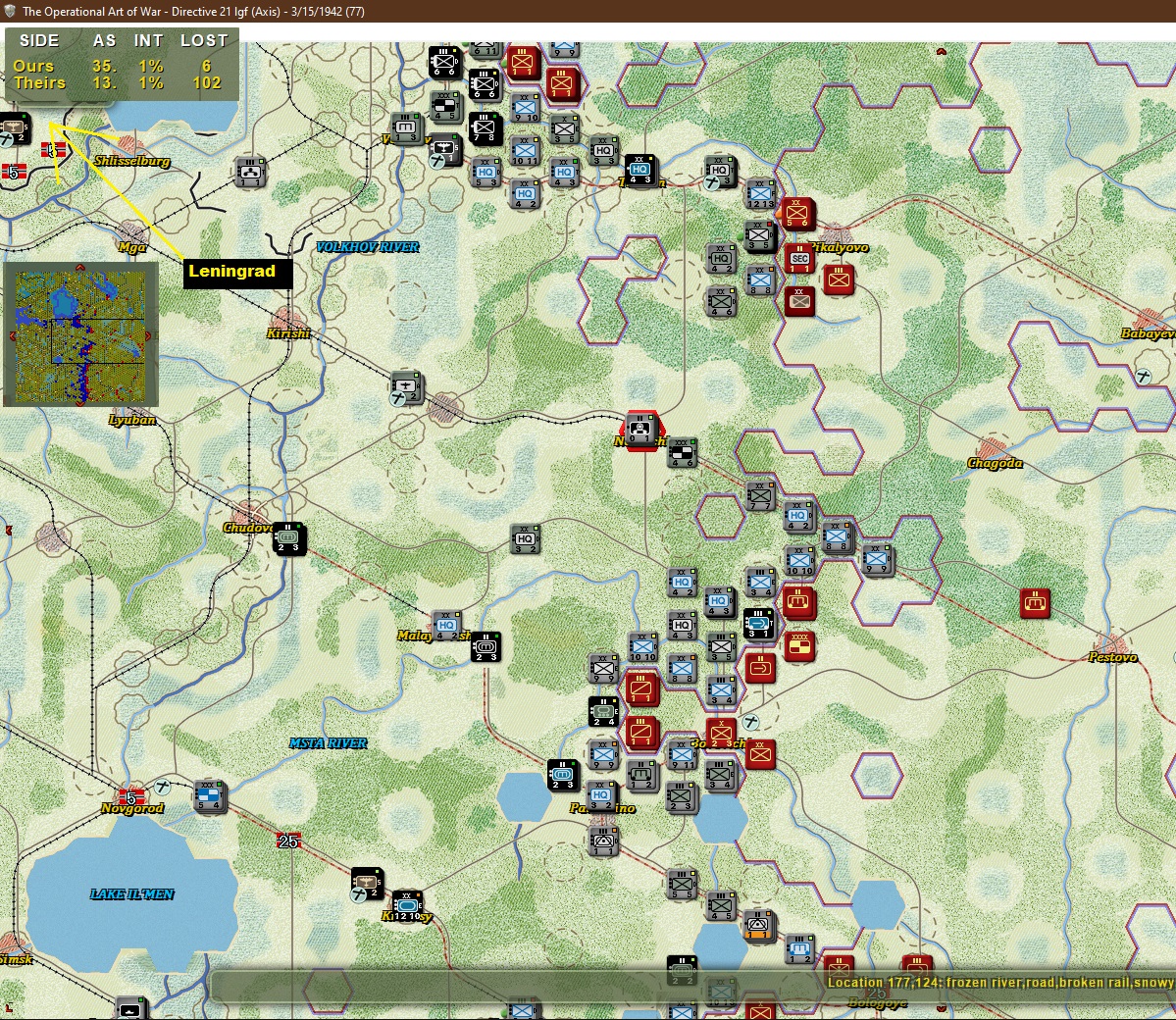Select the red XXXX army unit with yellow symbol

tap(799, 646)
